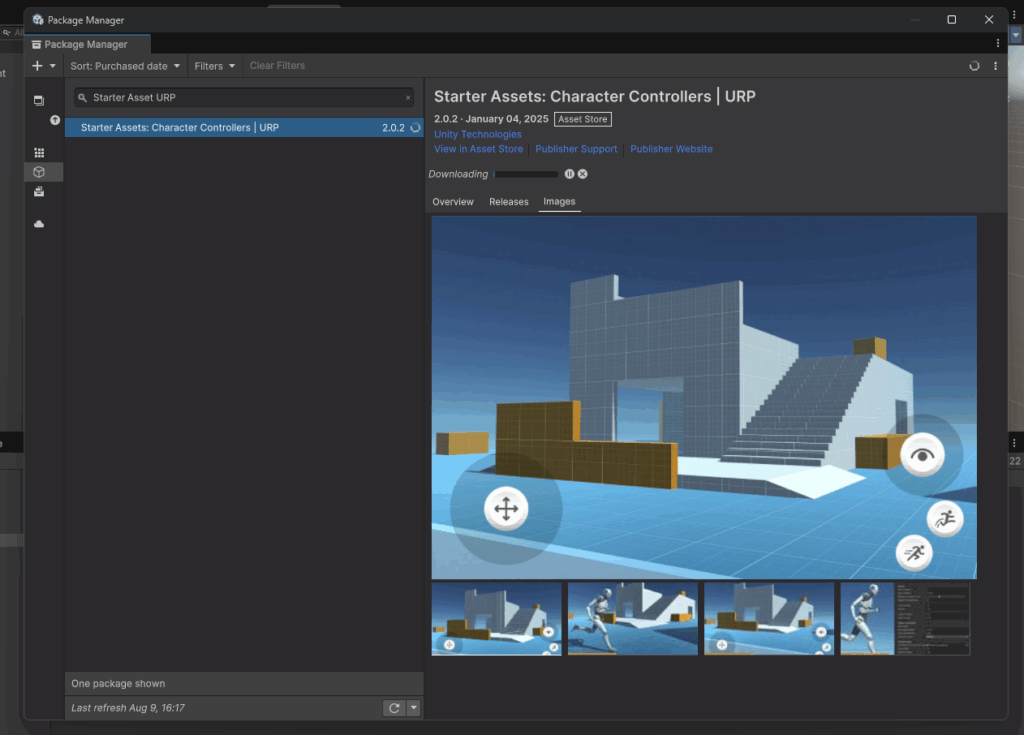This screenshot has height=735, width=1024.
Task: Click the top-right refresh spinner icon in toolbar
Action: pyautogui.click(x=974, y=66)
